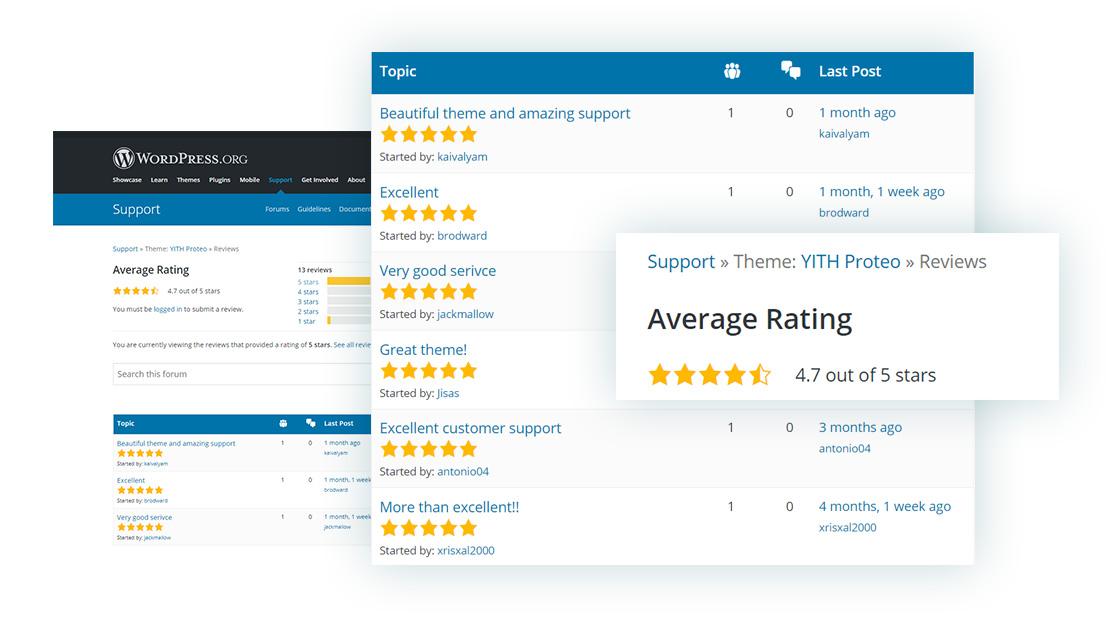Click '1 month, 1 week ago' in large table

click(x=881, y=192)
